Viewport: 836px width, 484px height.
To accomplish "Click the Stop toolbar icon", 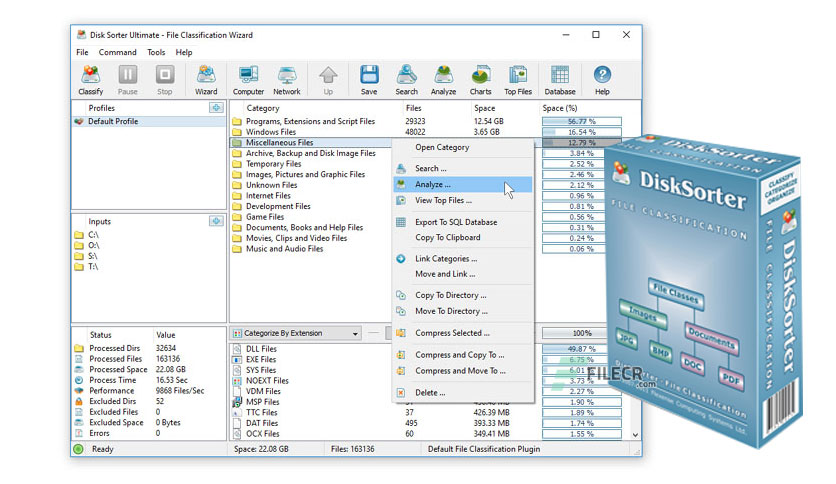I will pos(165,80).
